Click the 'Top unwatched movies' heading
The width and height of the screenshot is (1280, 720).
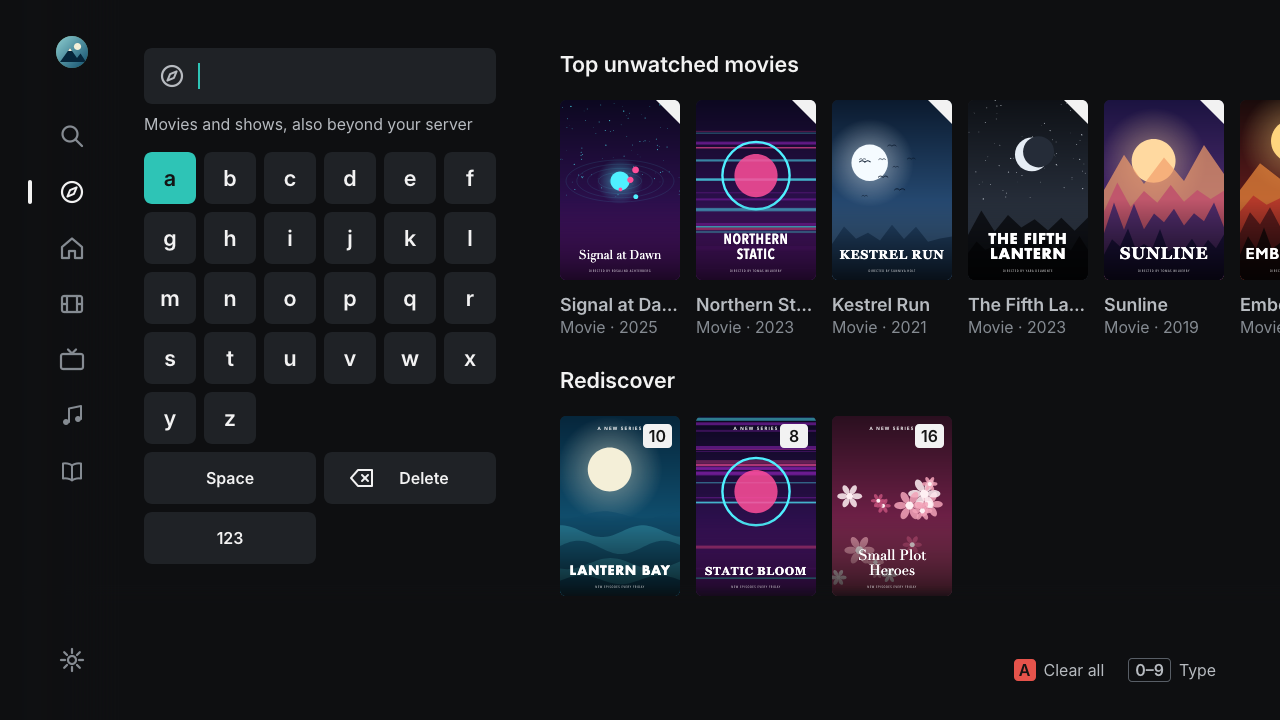pos(679,64)
